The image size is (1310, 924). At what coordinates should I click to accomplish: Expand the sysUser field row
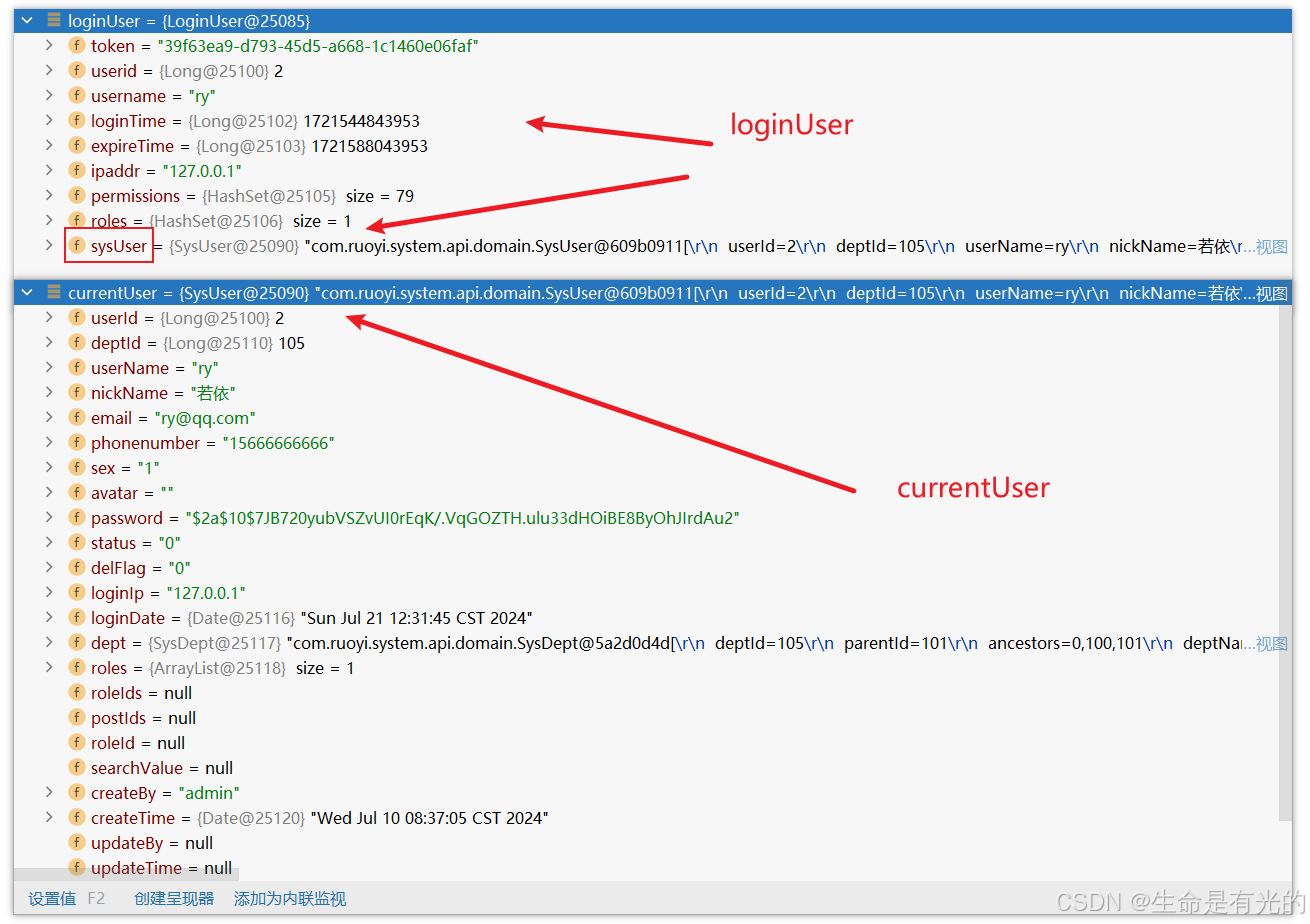pos(49,245)
